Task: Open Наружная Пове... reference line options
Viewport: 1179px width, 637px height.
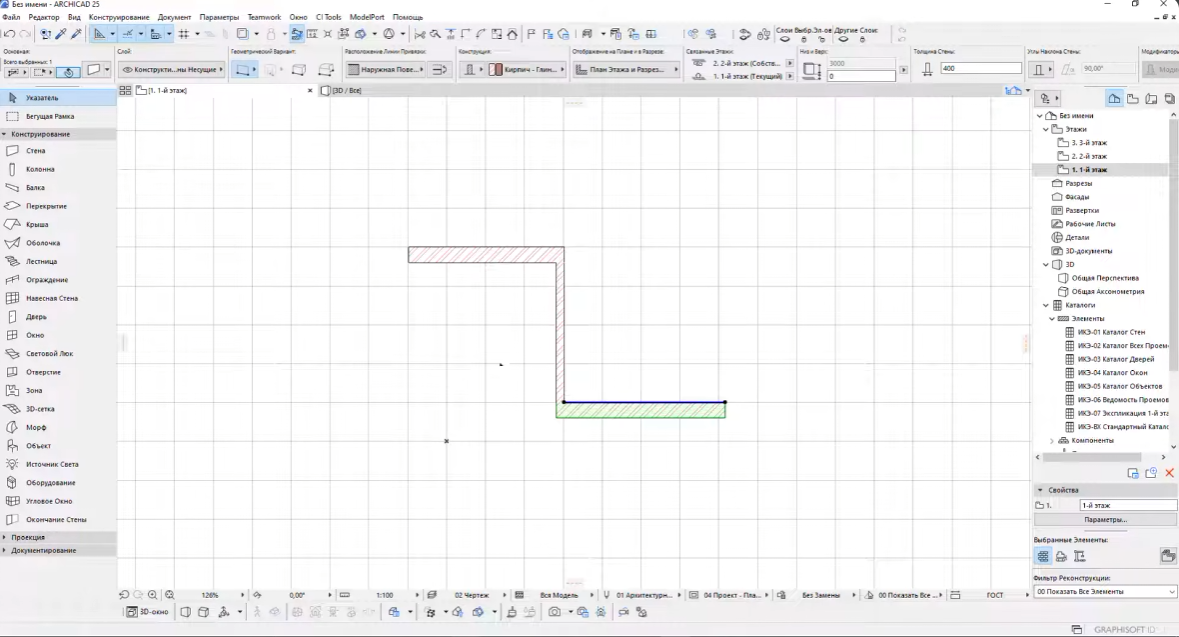Action: tap(386, 69)
